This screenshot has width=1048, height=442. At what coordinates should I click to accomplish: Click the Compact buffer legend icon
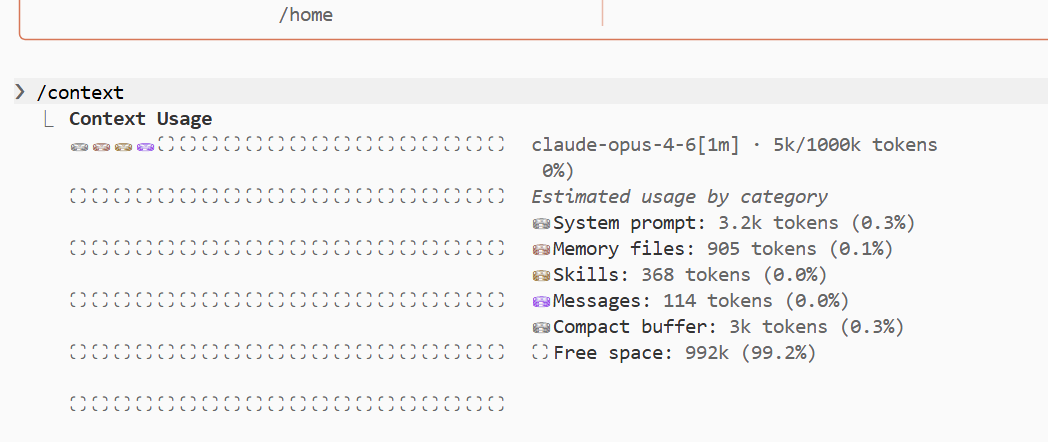coord(541,328)
